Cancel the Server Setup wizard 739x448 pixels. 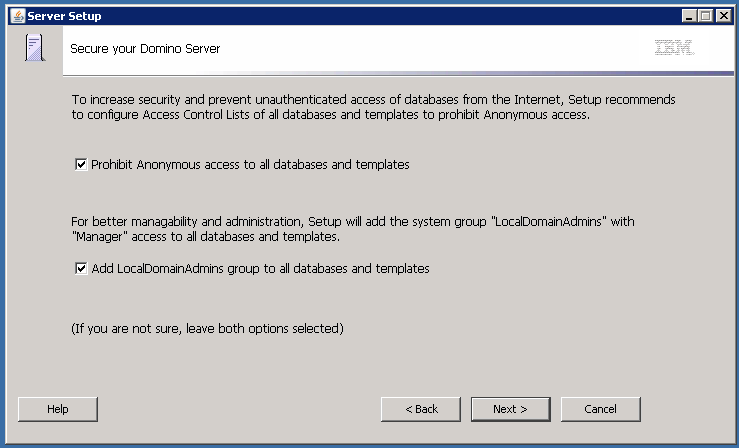point(600,409)
